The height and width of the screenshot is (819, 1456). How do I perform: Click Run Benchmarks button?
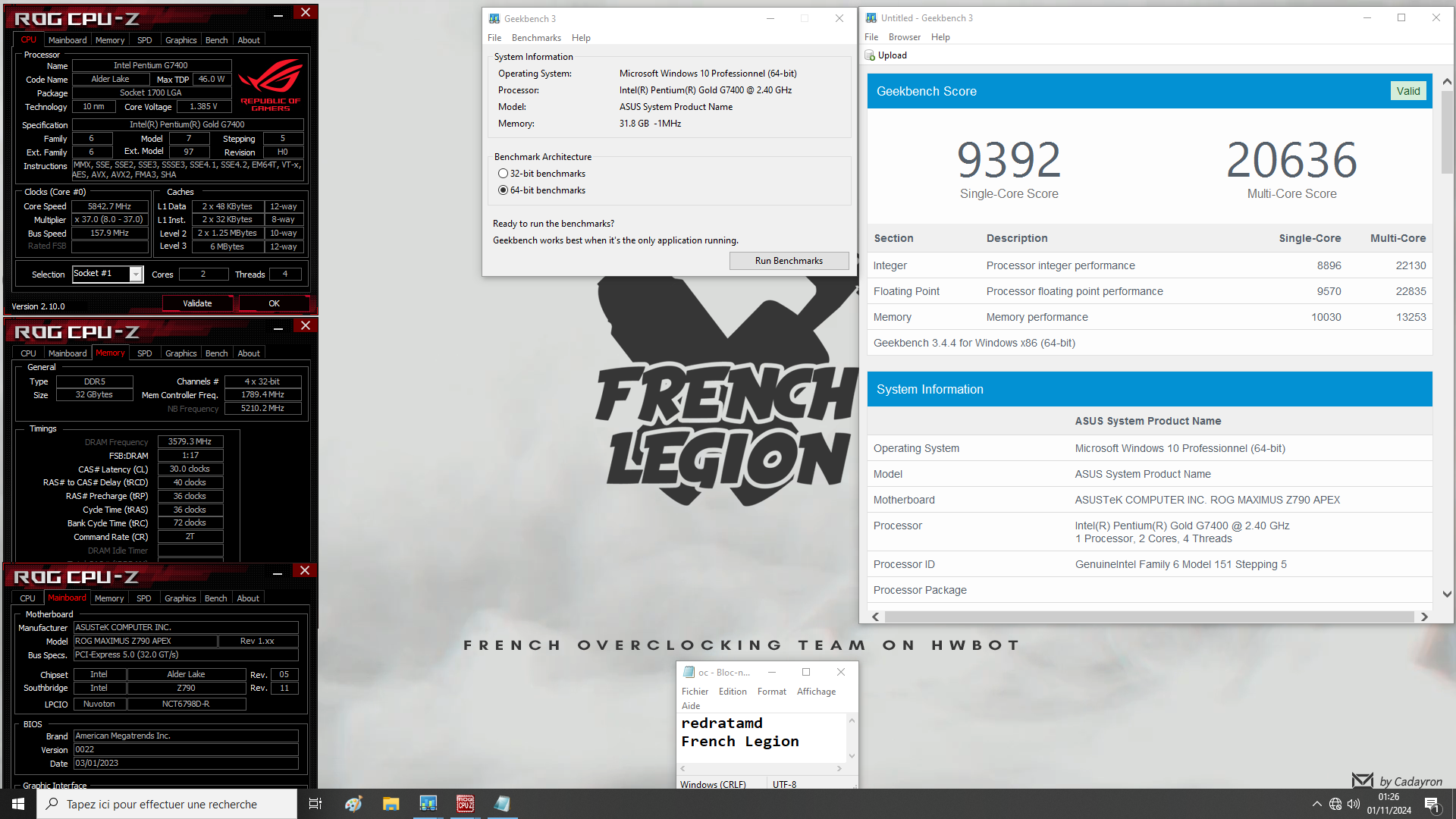pyautogui.click(x=789, y=261)
